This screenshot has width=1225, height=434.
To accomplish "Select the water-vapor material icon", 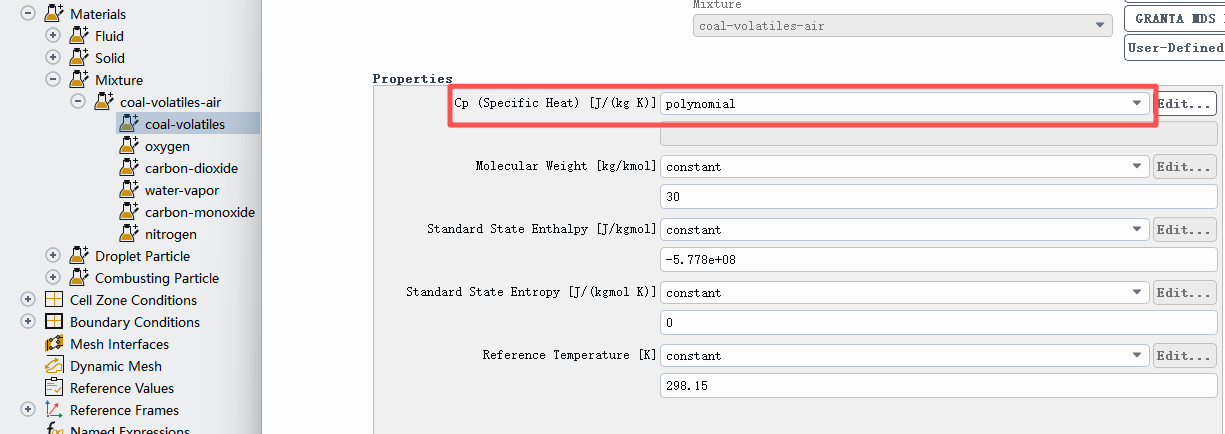I will 128,189.
